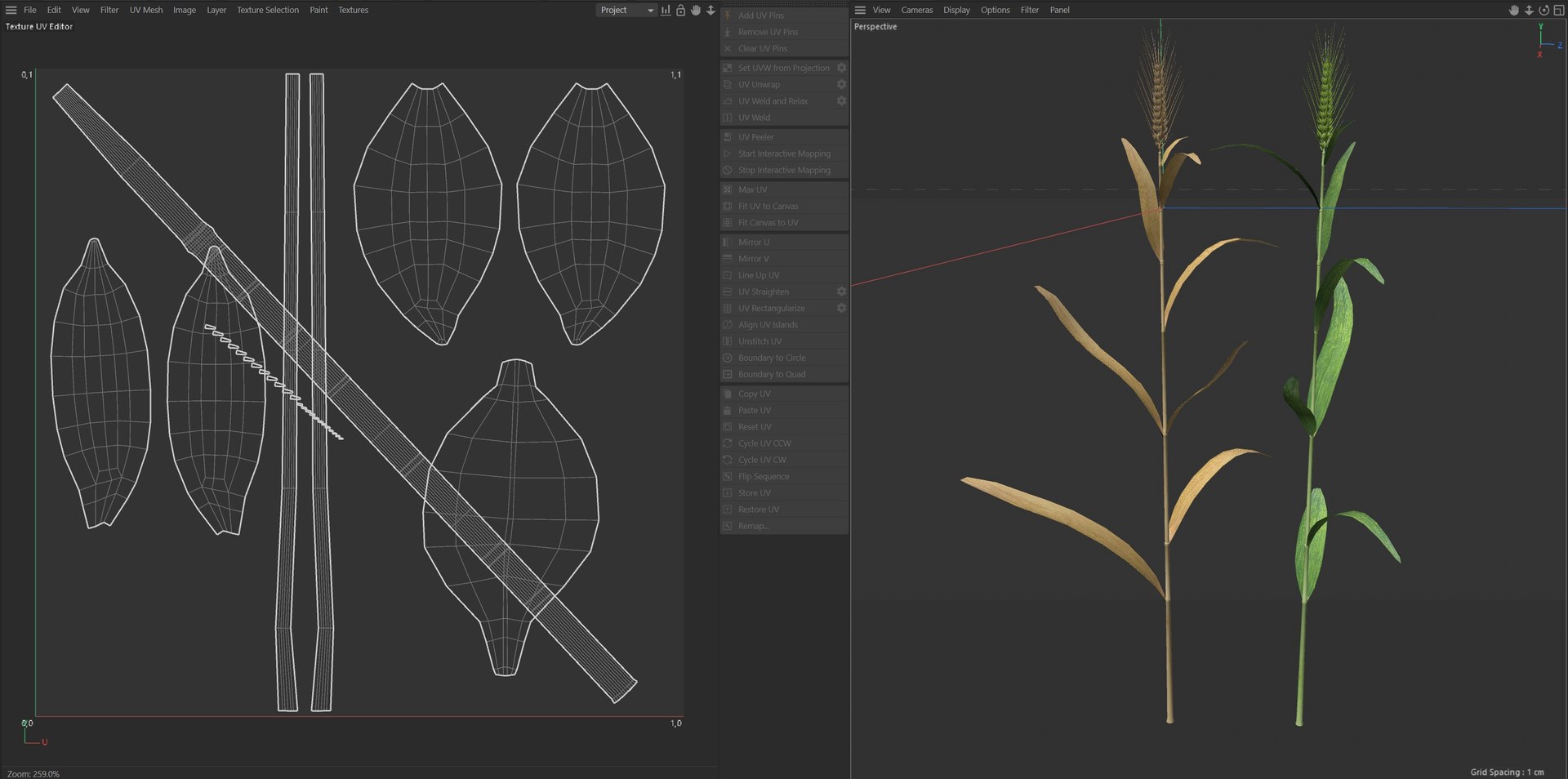
Task: Click the viewport orbit rotate icon
Action: point(1543,10)
